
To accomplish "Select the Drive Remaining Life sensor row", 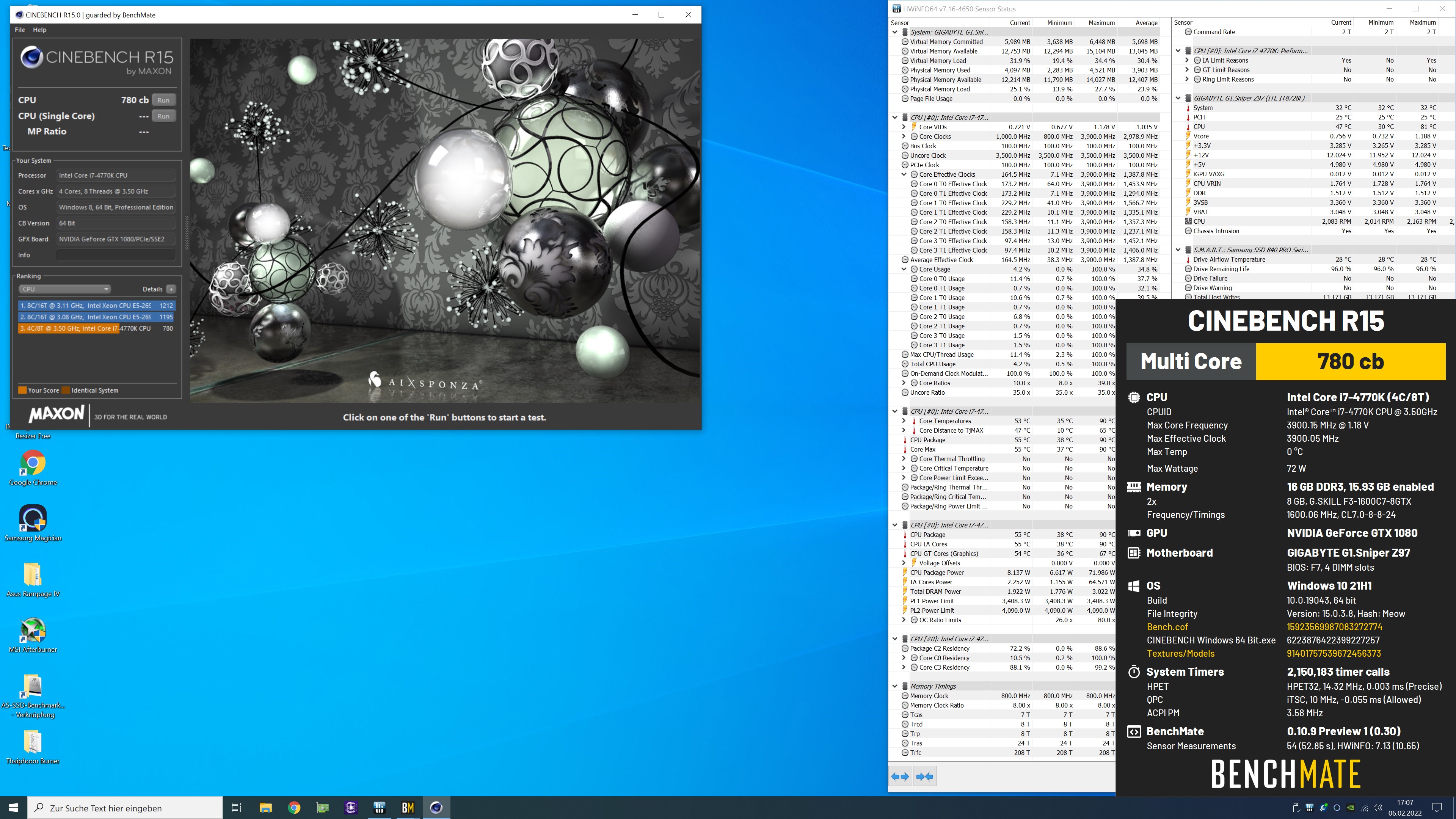I will (x=1313, y=269).
